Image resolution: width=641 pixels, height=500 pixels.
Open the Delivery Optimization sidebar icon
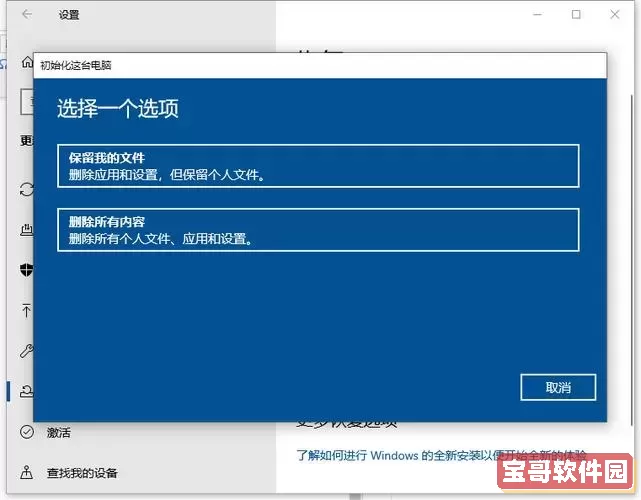26,230
